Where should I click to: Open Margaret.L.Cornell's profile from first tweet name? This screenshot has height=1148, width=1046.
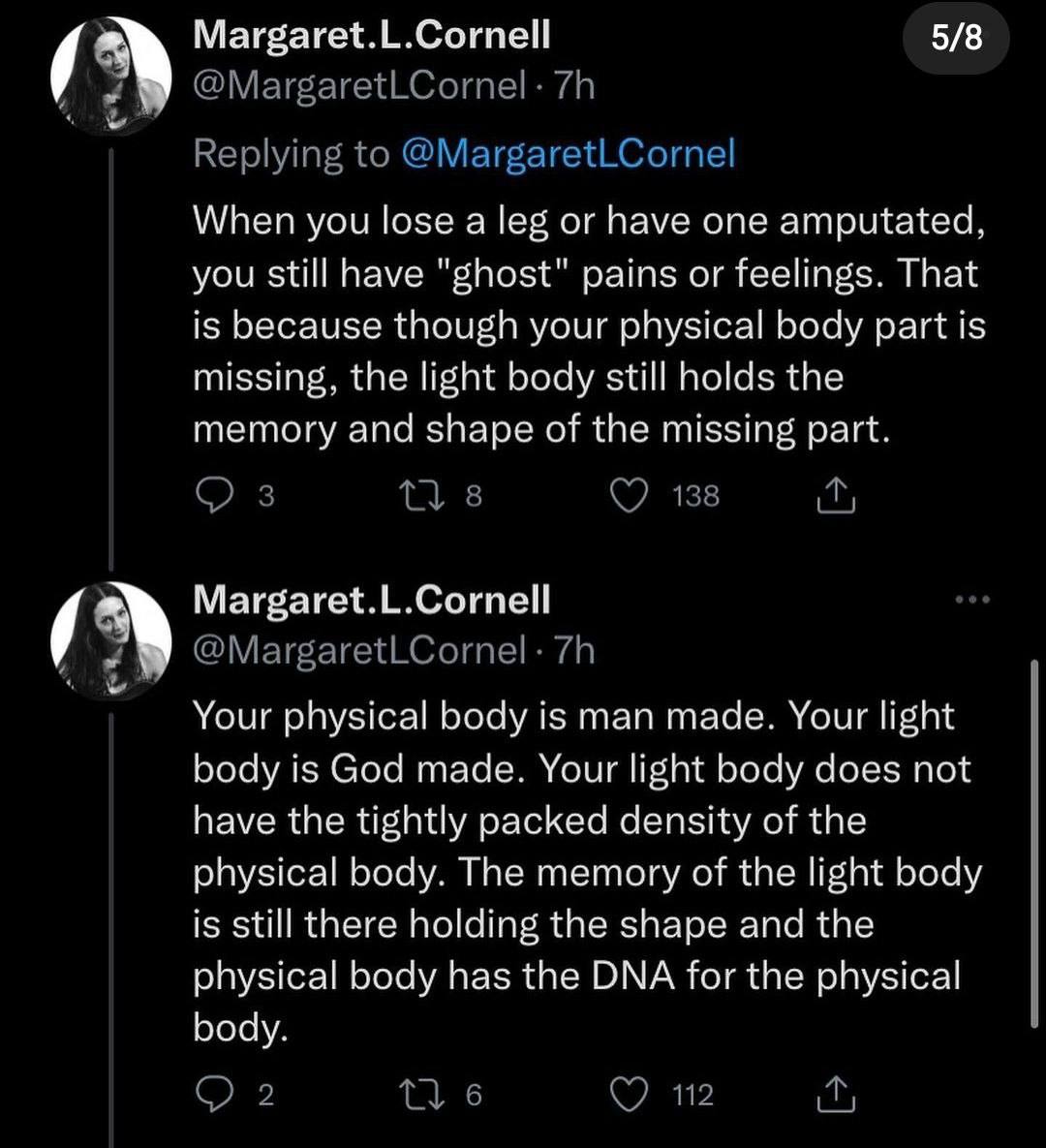372,35
